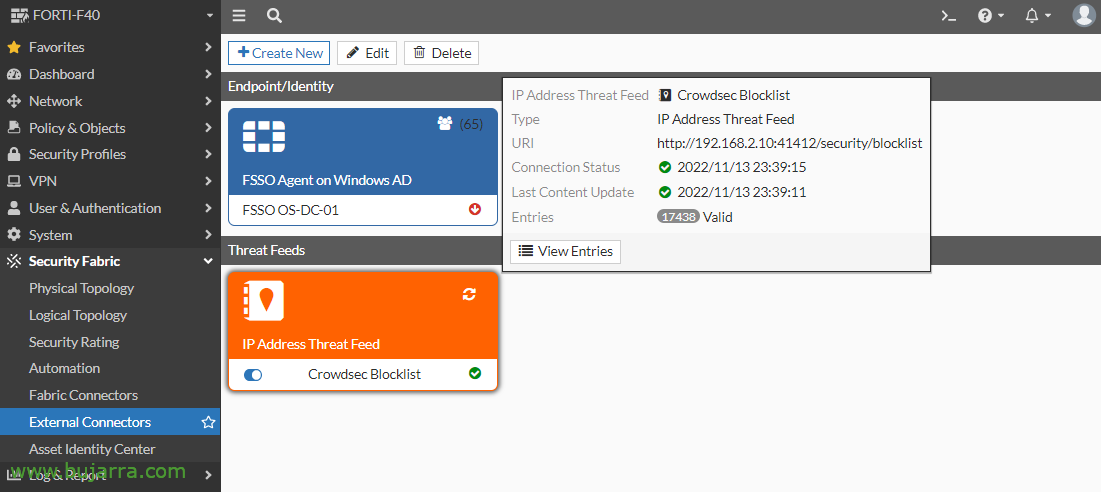This screenshot has height=492, width=1101.
Task: Click the Crowdsec Blocklist label on card
Action: pyautogui.click(x=364, y=374)
